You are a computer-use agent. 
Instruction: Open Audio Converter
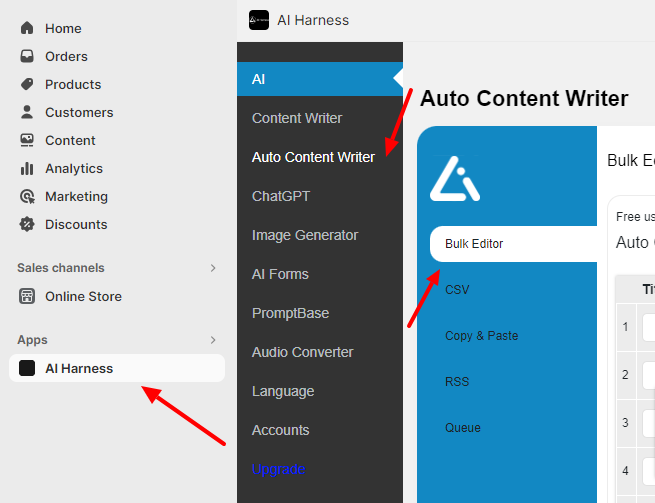point(302,352)
